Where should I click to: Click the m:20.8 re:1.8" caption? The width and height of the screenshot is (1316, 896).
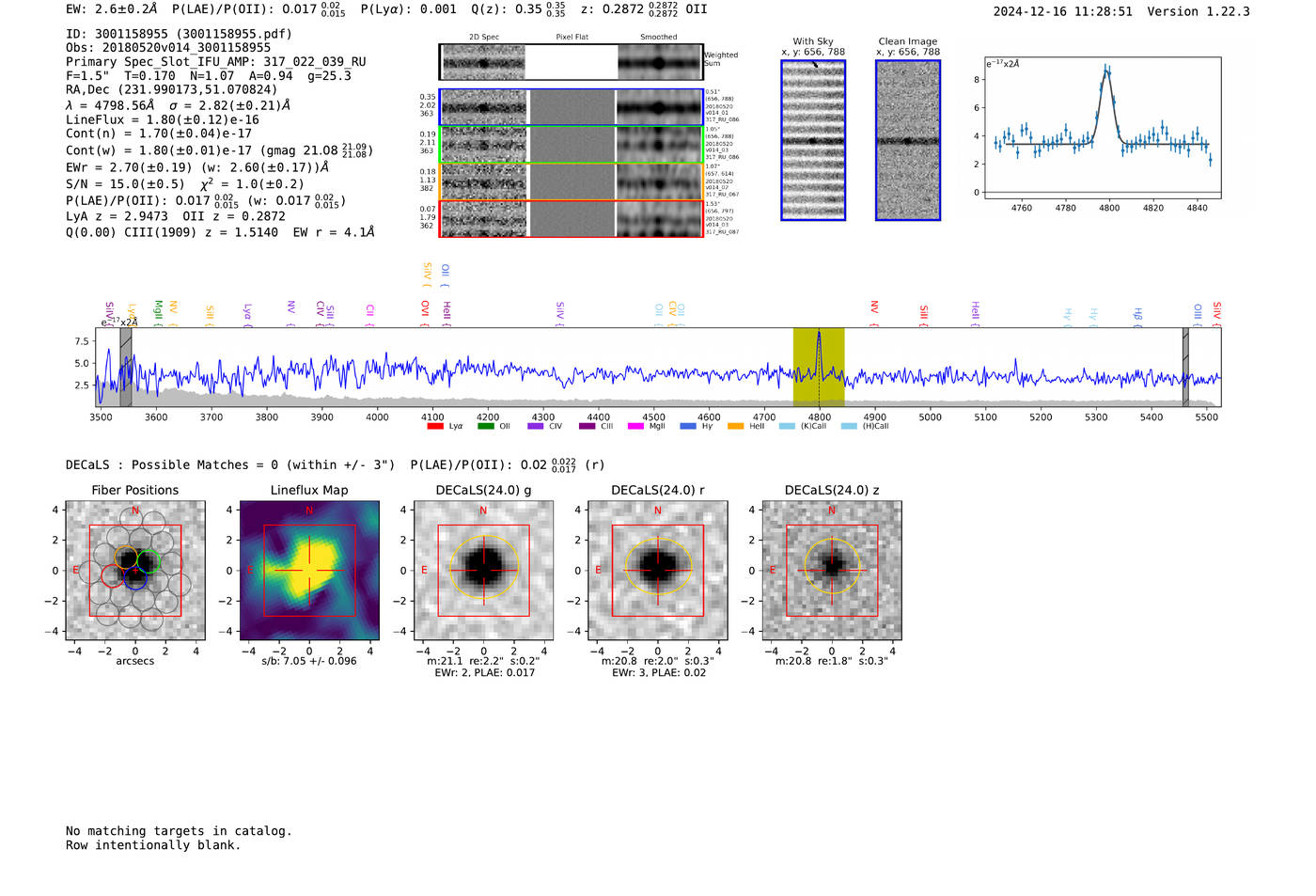coord(832,661)
